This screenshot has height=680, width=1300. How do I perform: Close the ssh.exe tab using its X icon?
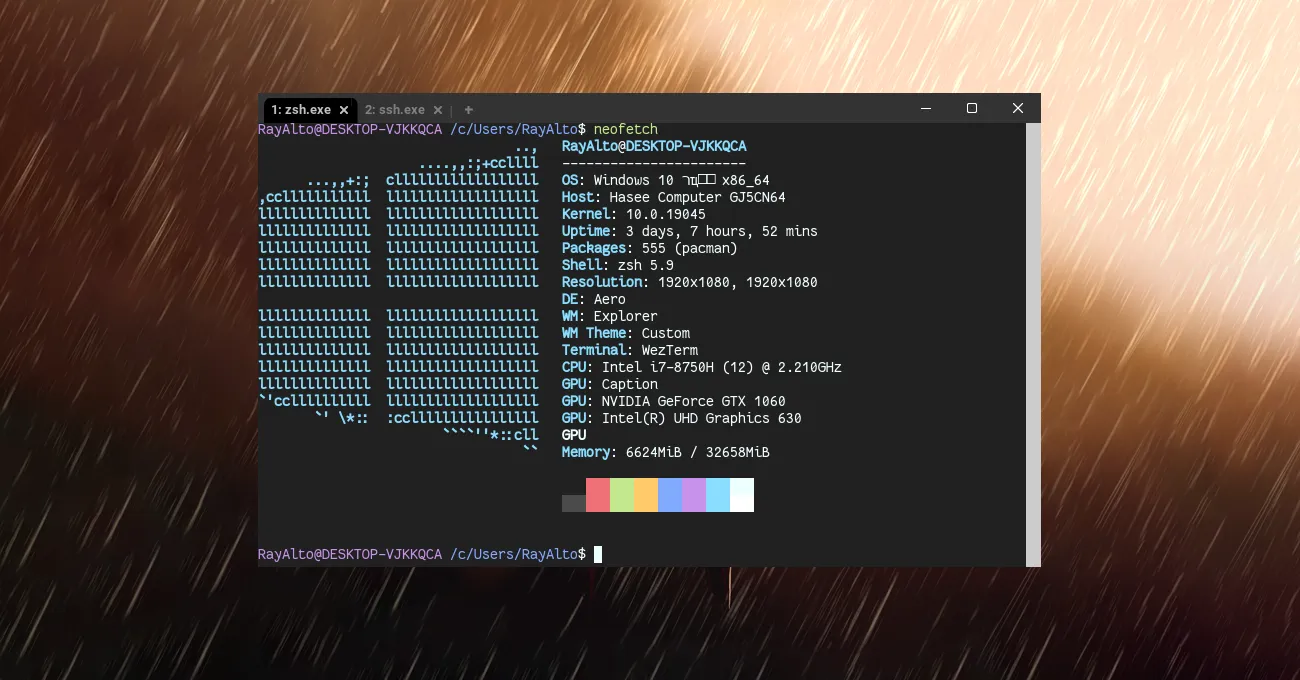click(437, 110)
